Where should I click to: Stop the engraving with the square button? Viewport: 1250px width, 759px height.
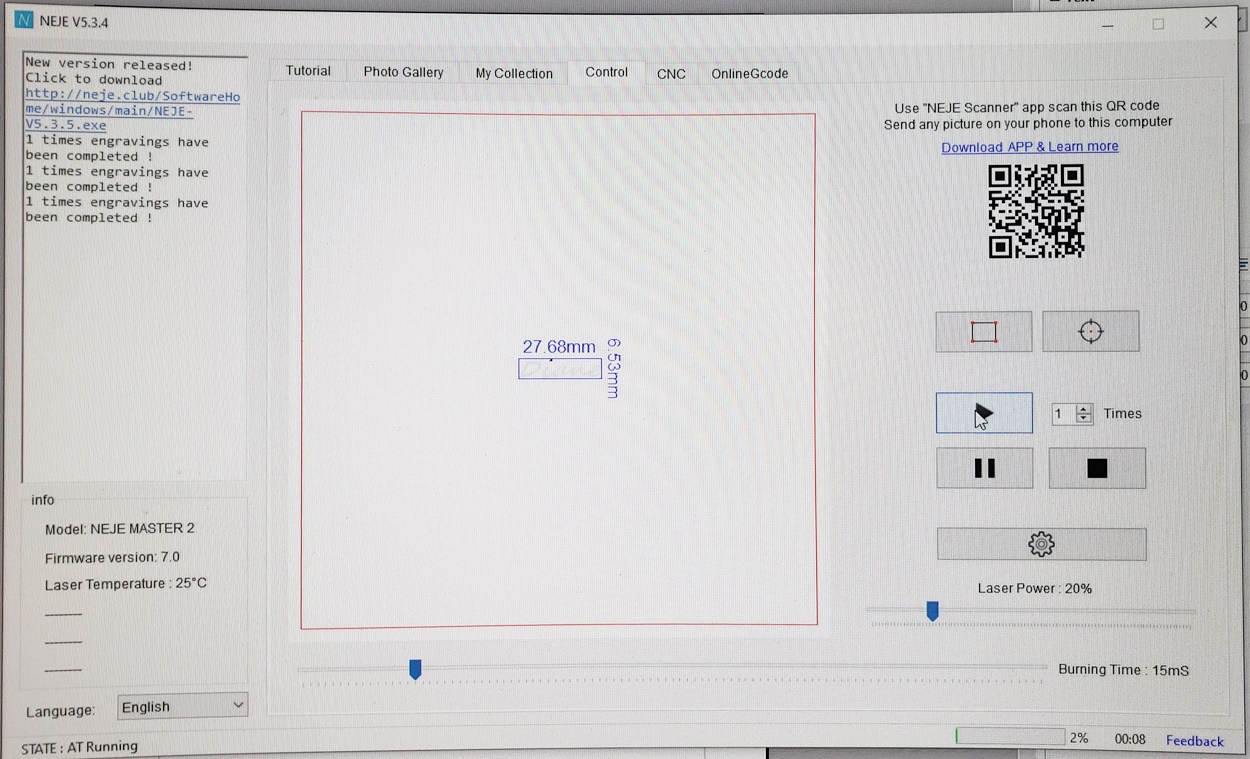[x=1097, y=468]
